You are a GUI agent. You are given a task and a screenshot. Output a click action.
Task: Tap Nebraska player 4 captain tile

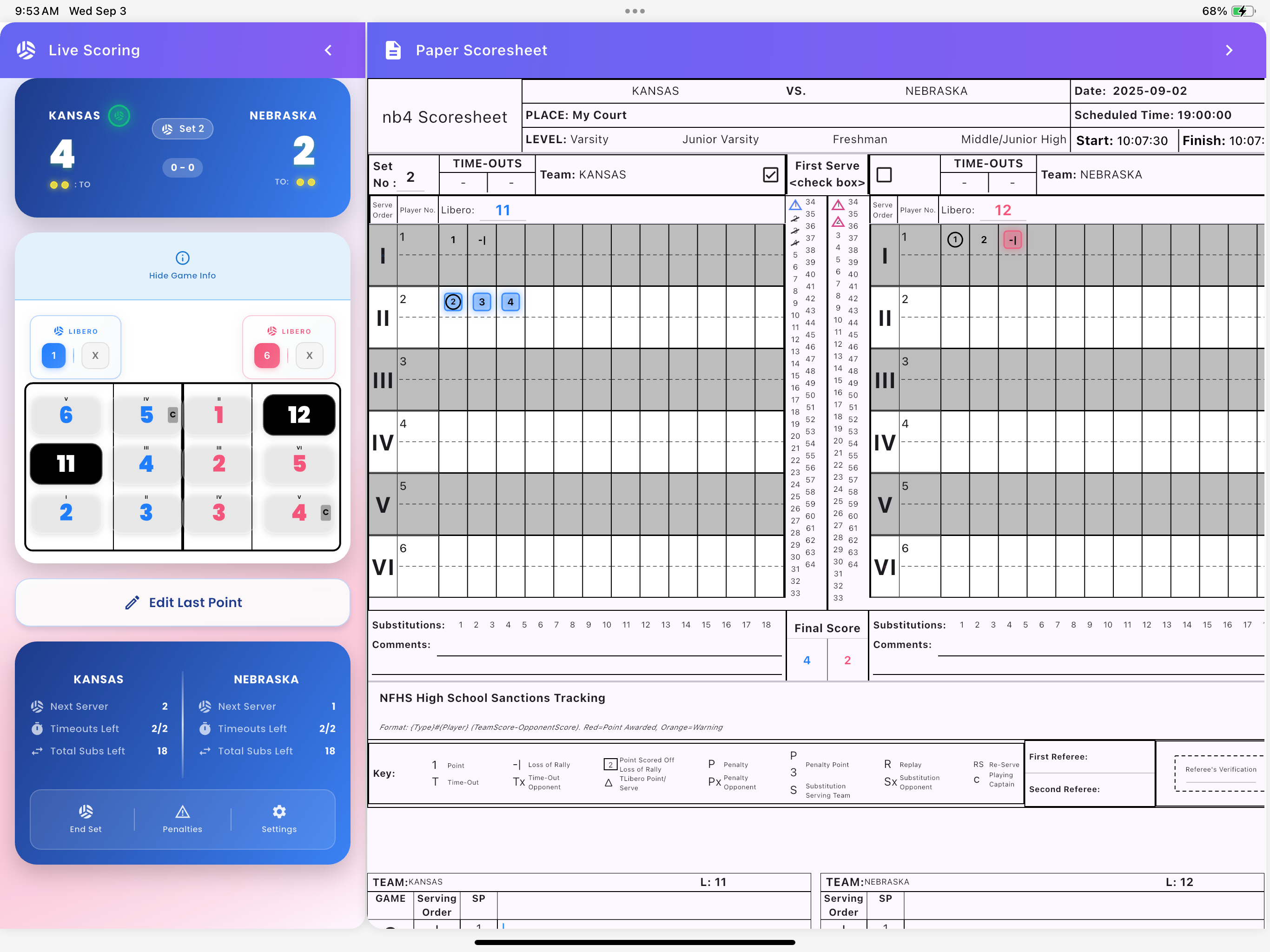(x=299, y=512)
